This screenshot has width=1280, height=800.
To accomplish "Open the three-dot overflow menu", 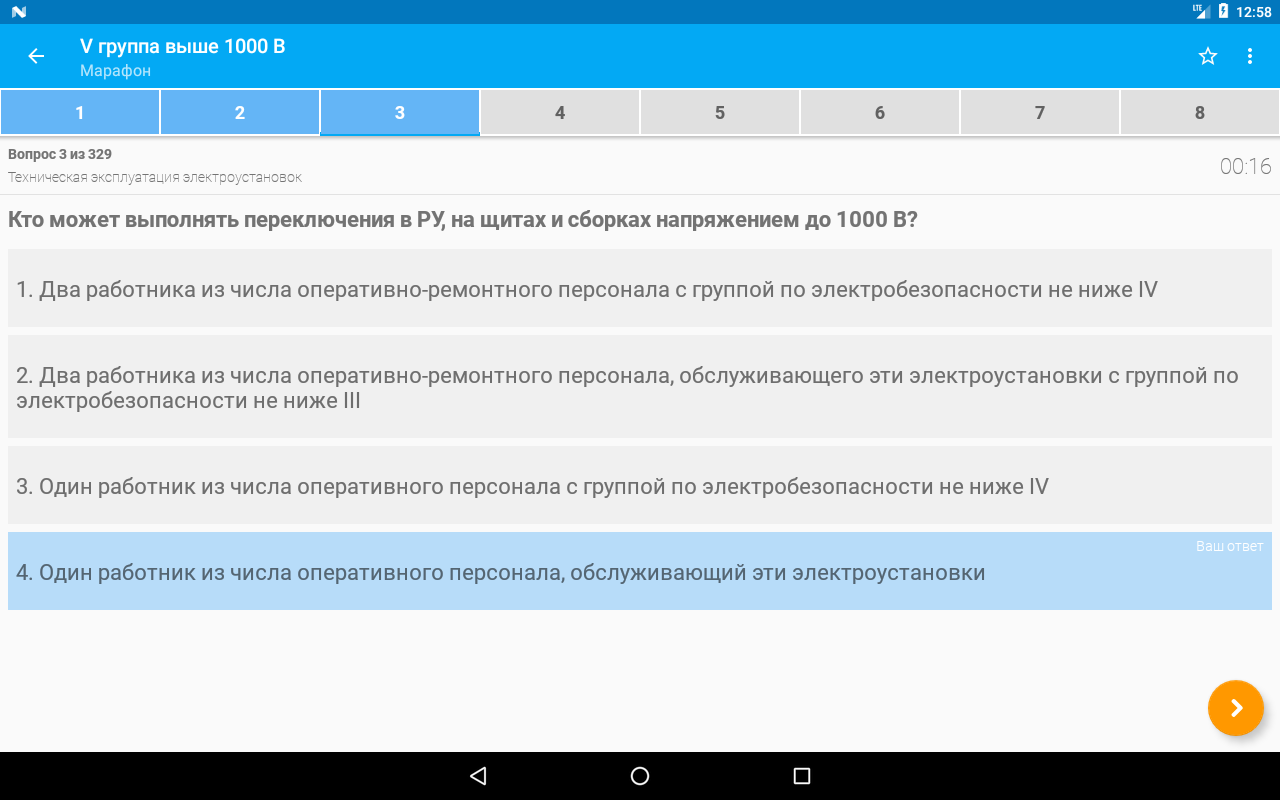I will pyautogui.click(x=1250, y=56).
